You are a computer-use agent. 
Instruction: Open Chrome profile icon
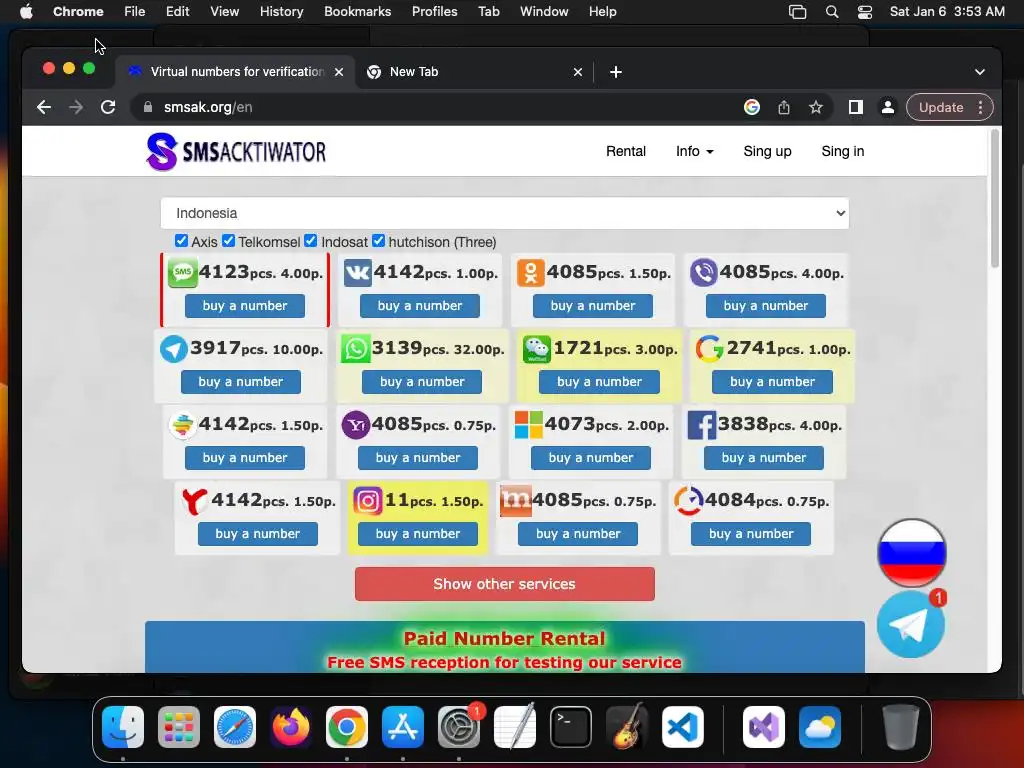pos(888,107)
